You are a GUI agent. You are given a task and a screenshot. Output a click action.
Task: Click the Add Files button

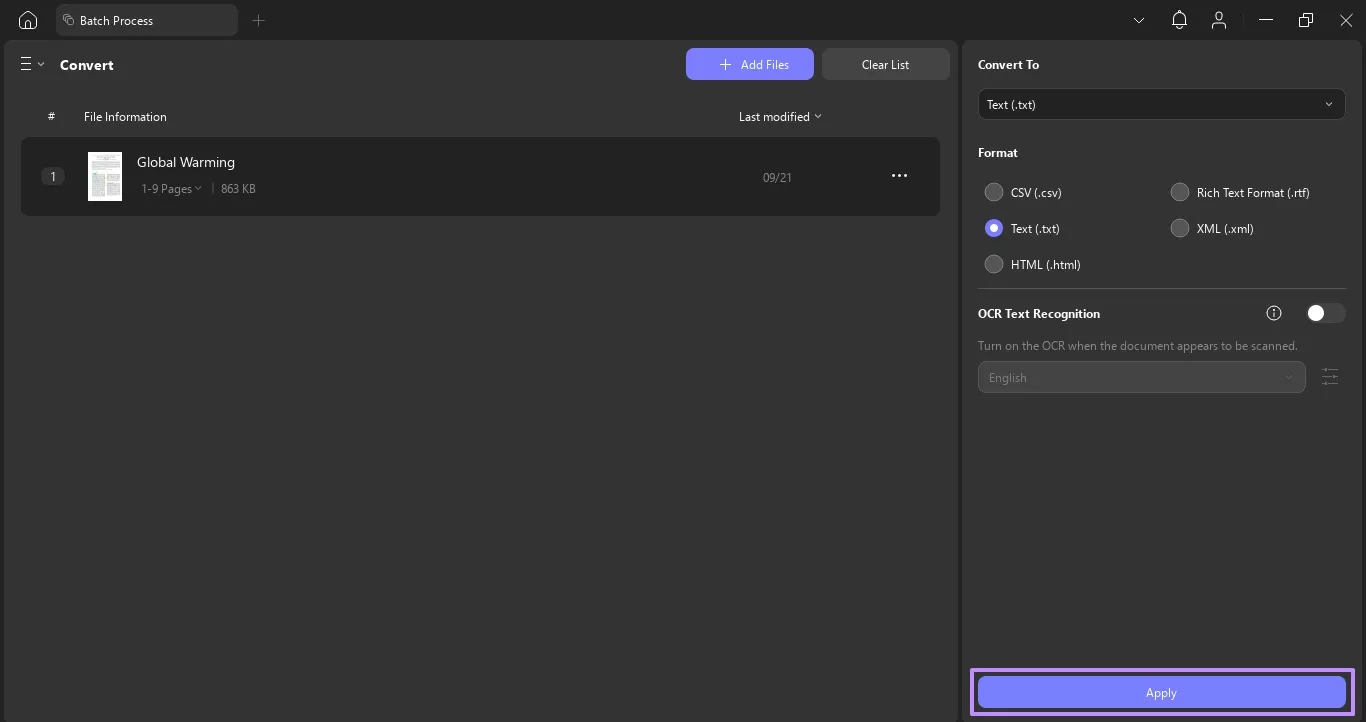[749, 64]
